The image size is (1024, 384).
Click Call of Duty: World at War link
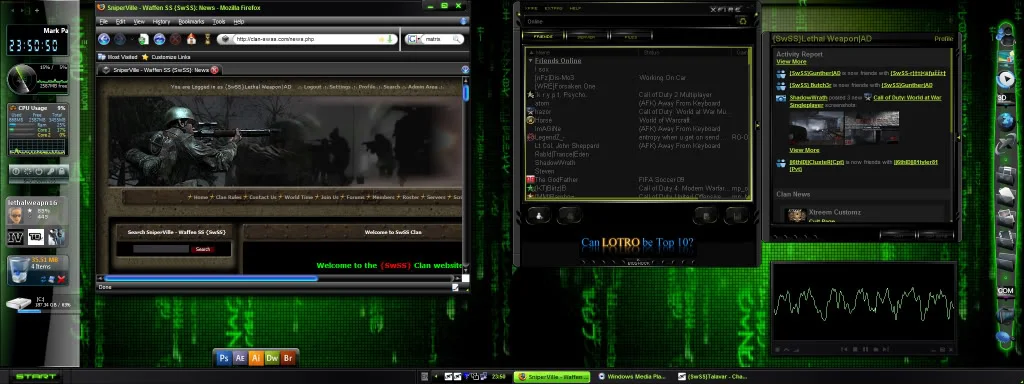907,98
